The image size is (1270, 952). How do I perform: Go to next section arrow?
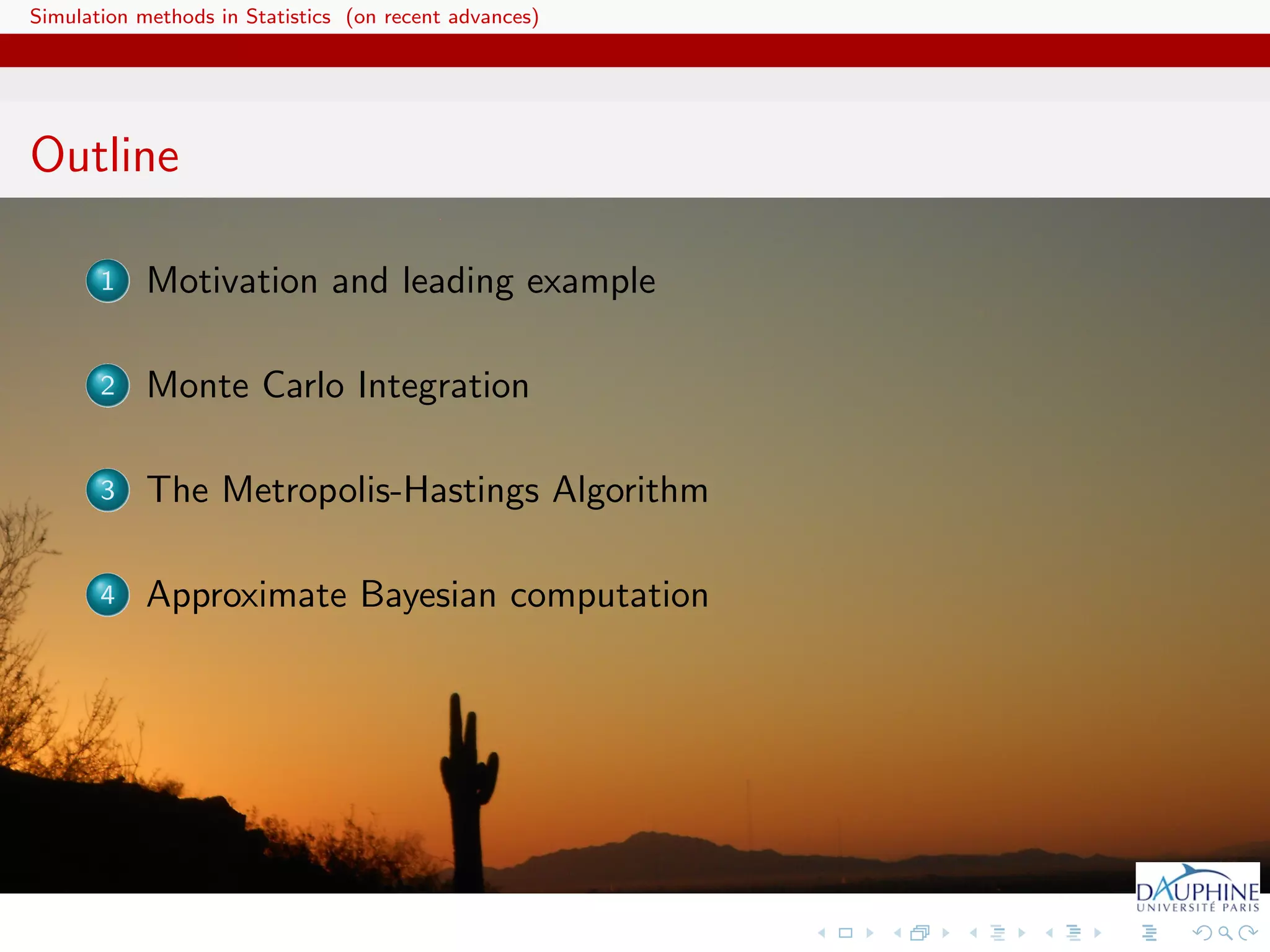click(x=1098, y=933)
